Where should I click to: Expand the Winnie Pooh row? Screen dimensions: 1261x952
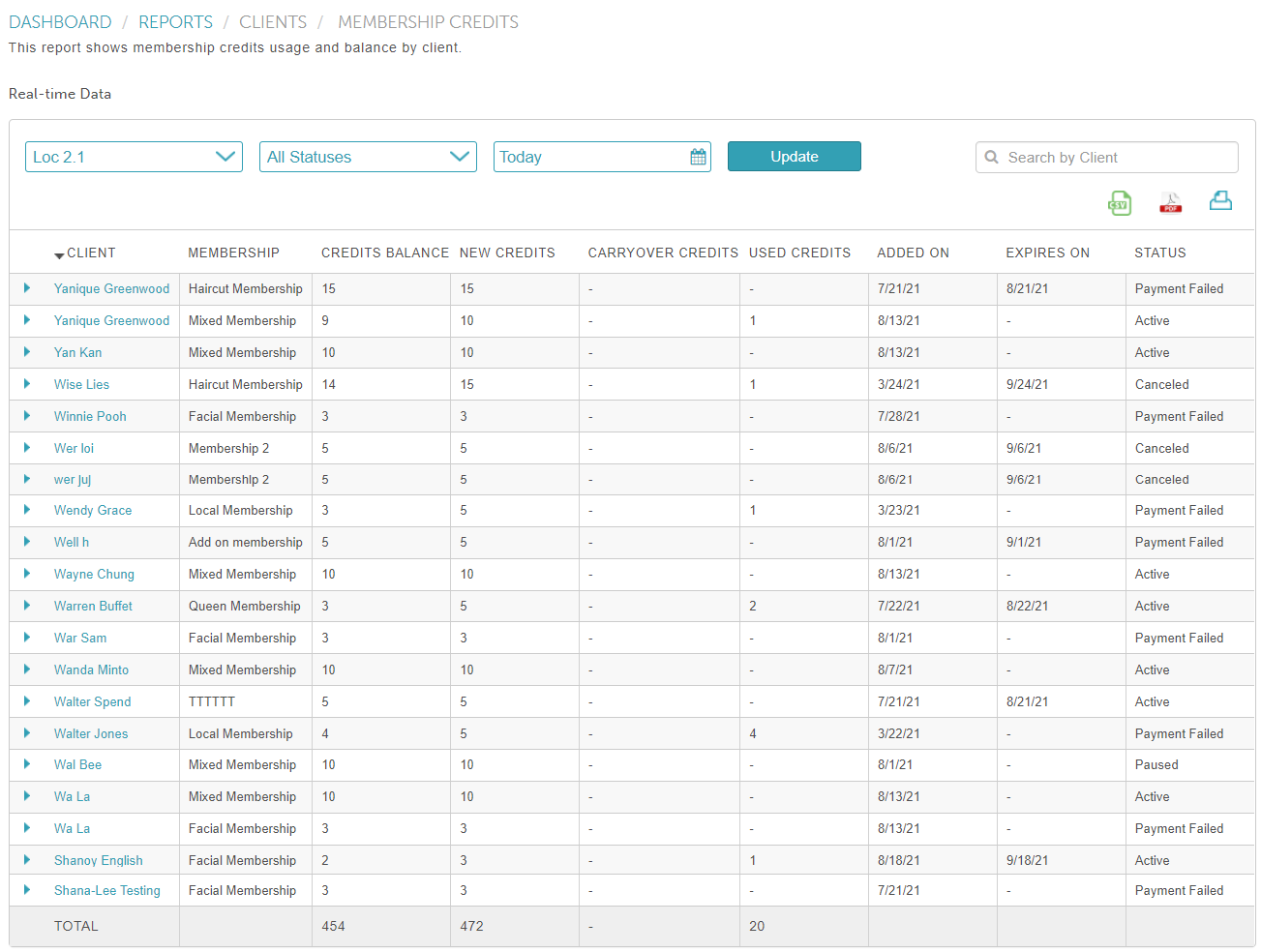pyautogui.click(x=27, y=416)
